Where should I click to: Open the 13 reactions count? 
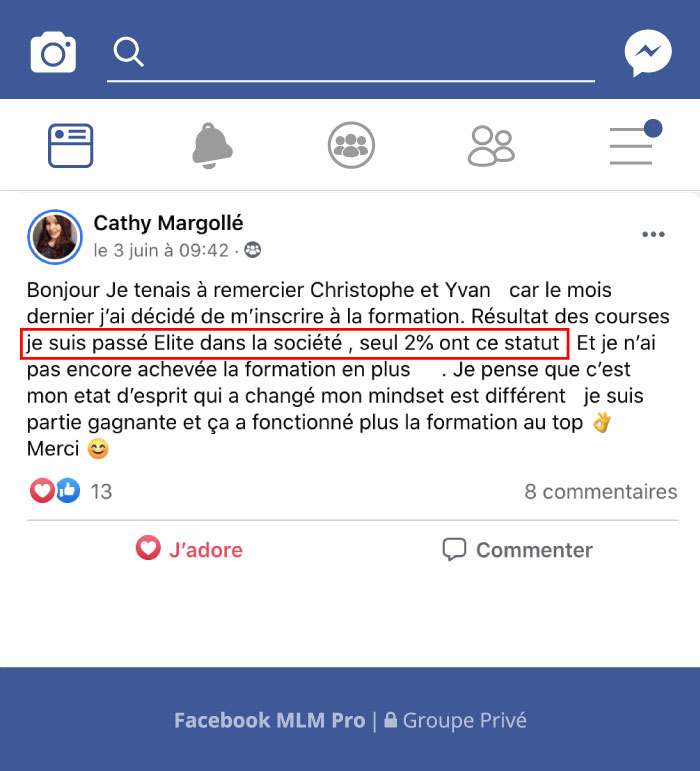tap(101, 492)
